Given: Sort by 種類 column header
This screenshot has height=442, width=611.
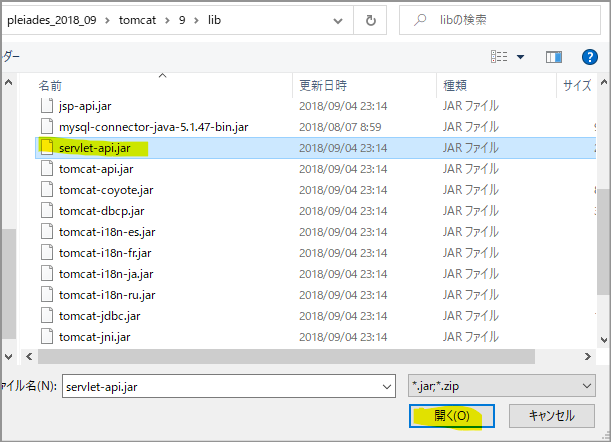Looking at the screenshot, I should click(x=455, y=85).
